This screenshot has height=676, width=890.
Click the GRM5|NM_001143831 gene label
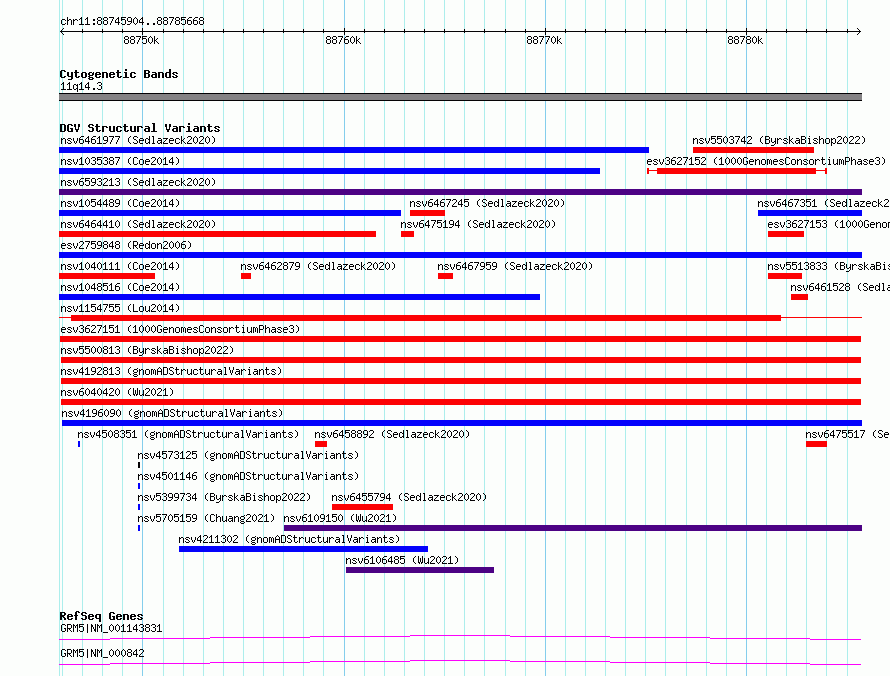pos(111,628)
